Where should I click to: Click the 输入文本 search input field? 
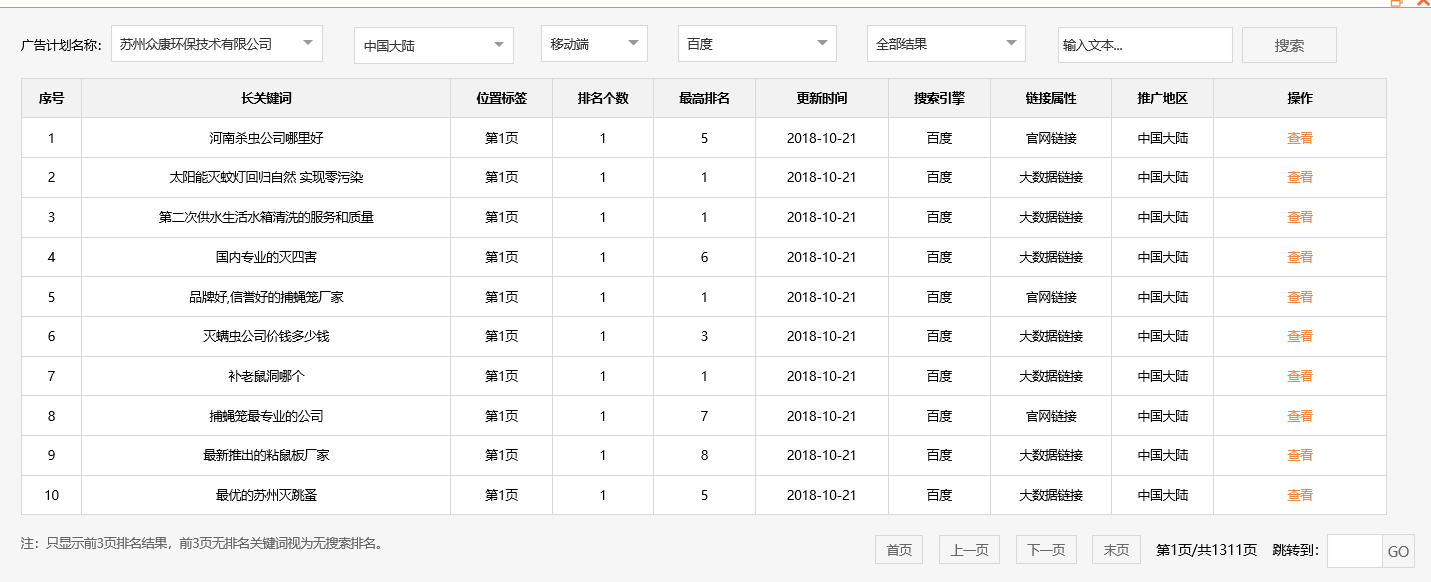tap(1145, 44)
